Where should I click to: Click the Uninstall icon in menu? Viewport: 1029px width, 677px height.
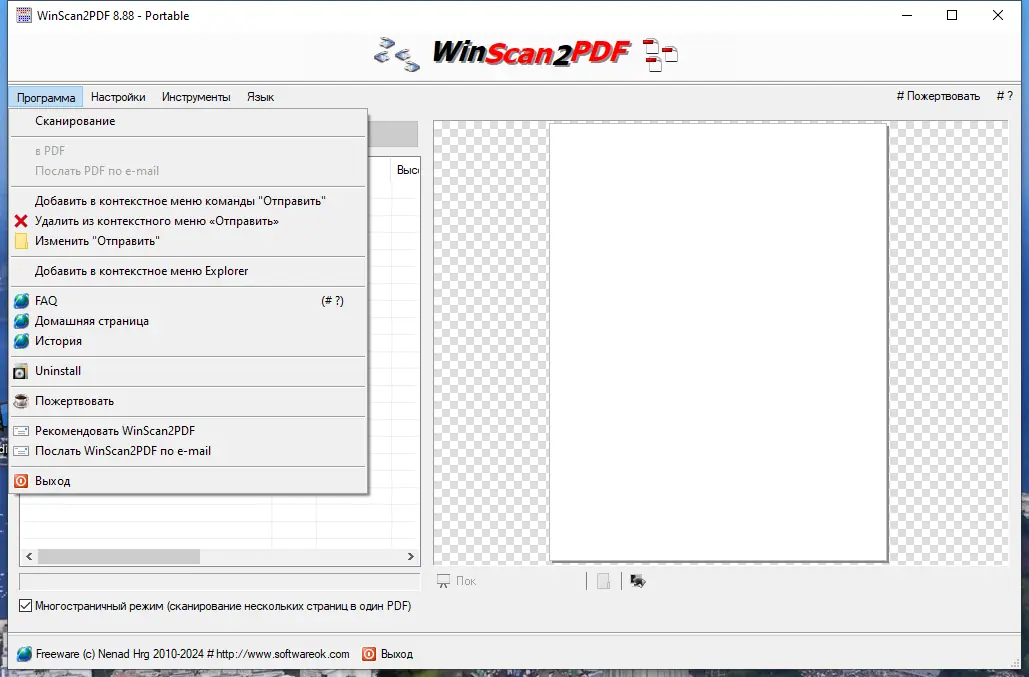click(21, 371)
